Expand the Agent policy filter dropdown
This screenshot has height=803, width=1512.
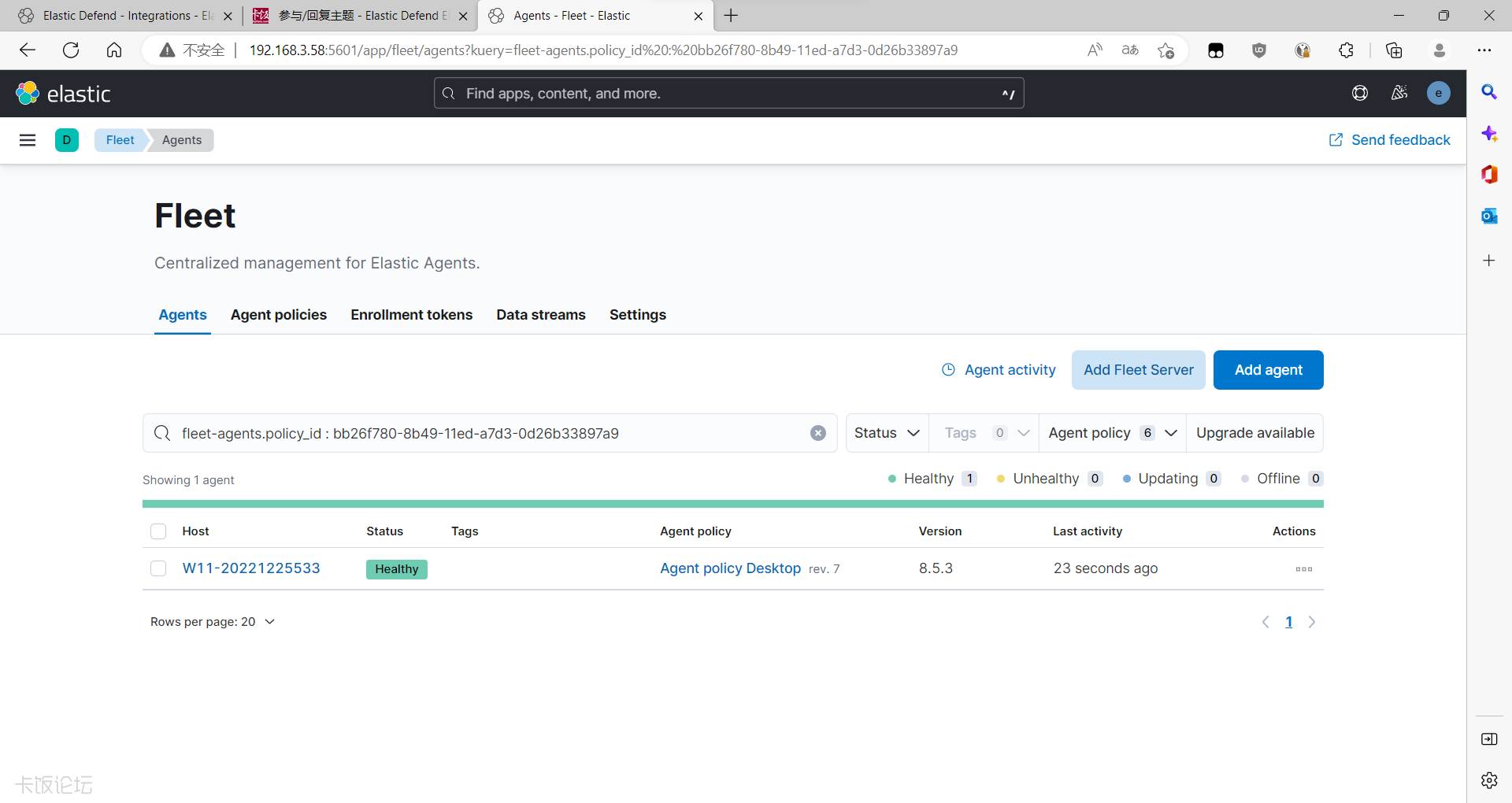click(1112, 433)
